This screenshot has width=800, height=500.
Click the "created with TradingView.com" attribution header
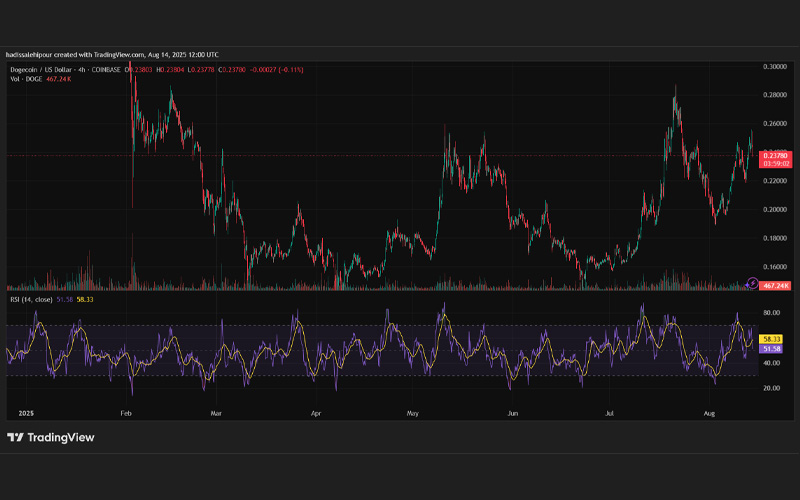(112, 55)
